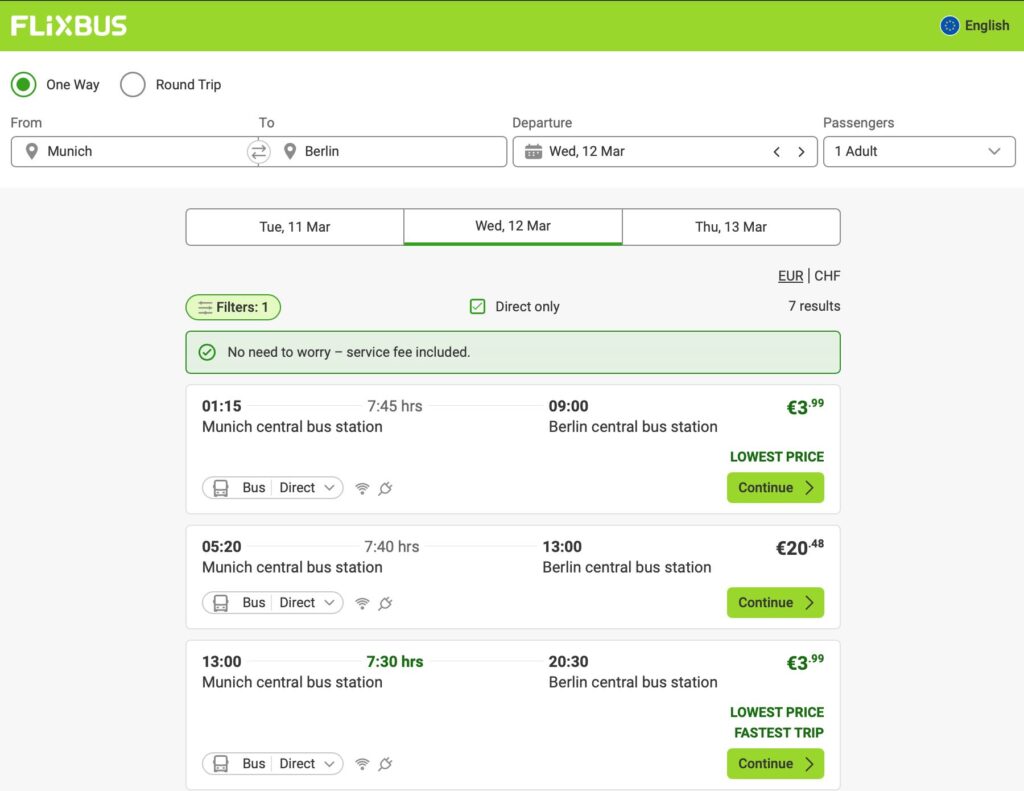1024x791 pixels.
Task: Click the 7:40 hrs duration text
Action: click(391, 547)
